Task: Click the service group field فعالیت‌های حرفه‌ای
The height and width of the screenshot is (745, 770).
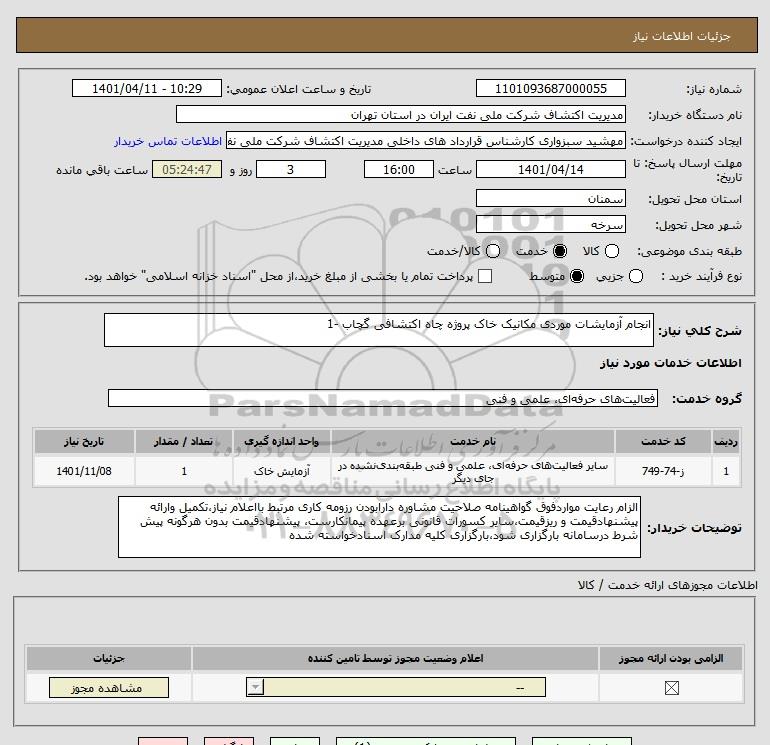Action: point(383,398)
